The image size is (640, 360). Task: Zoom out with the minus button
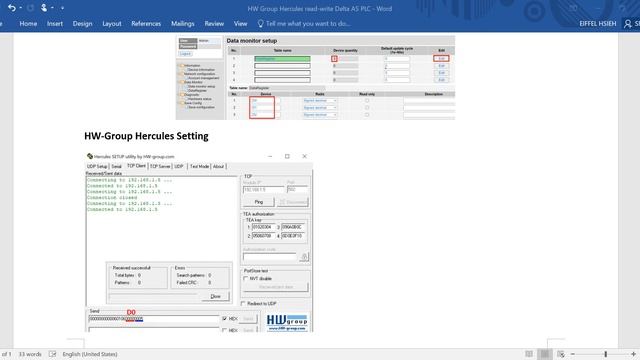click(573, 354)
